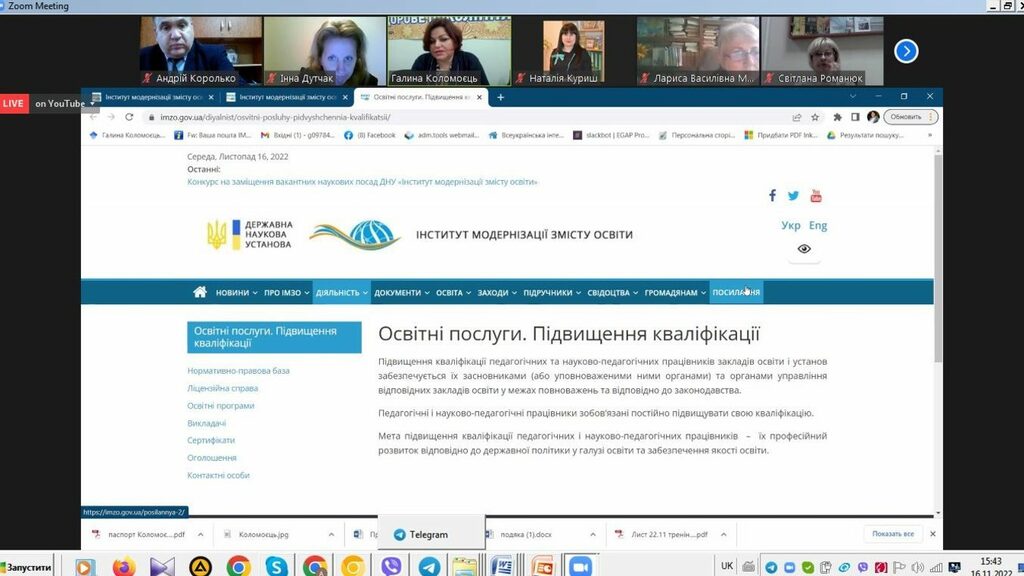1024x576 pixels.
Task: Expand the ДОКУМЕНТИ dropdown menu
Action: pos(401,293)
